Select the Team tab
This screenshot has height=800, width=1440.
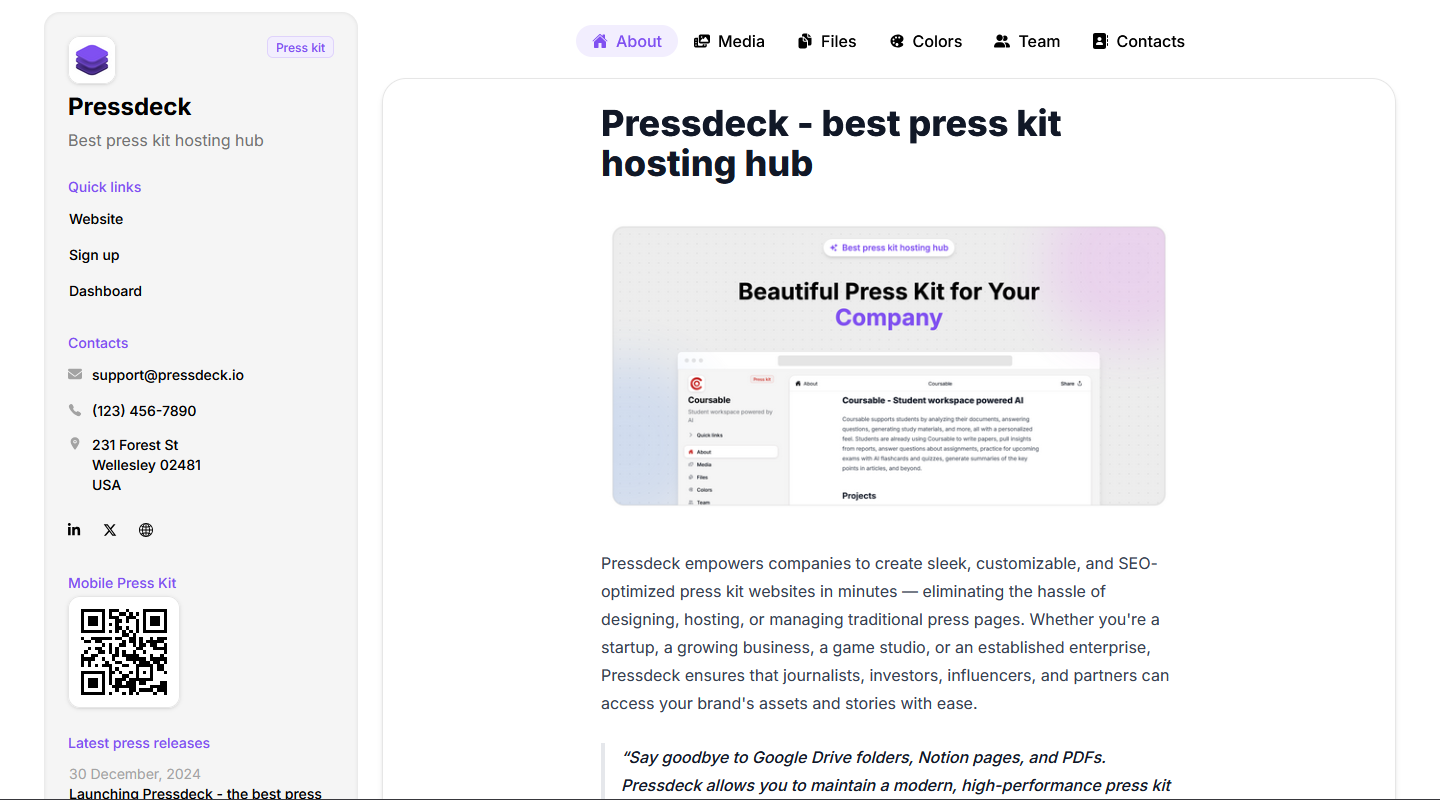coord(1027,41)
